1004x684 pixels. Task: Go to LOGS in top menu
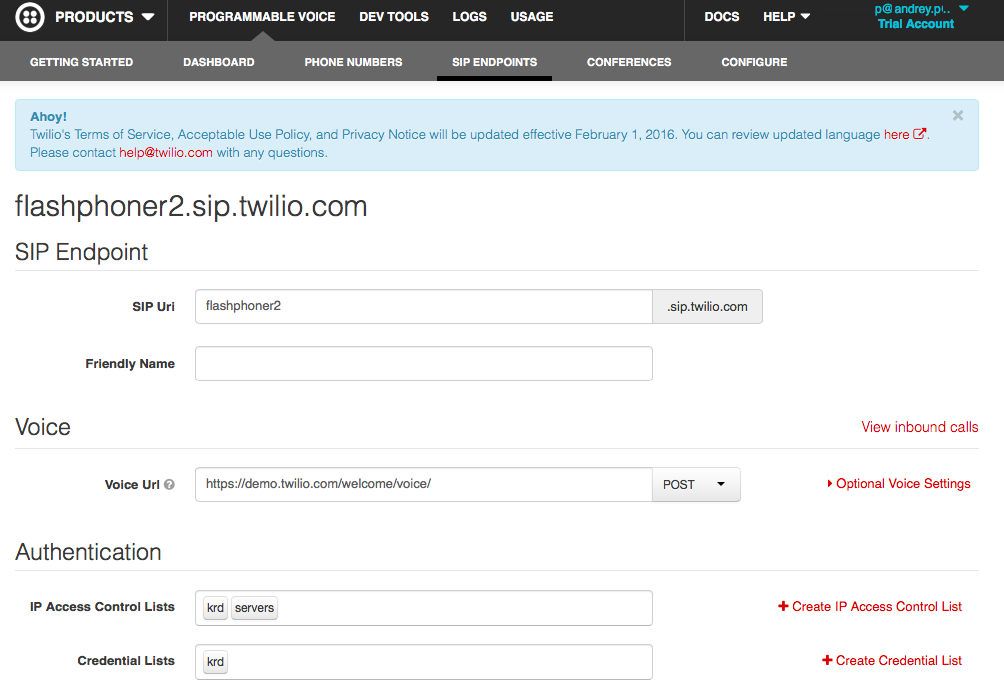coord(469,17)
